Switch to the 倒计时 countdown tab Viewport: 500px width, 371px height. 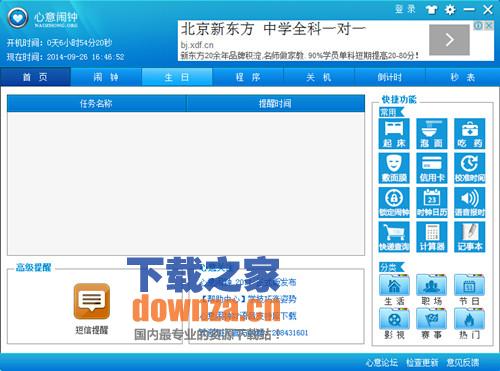390,77
